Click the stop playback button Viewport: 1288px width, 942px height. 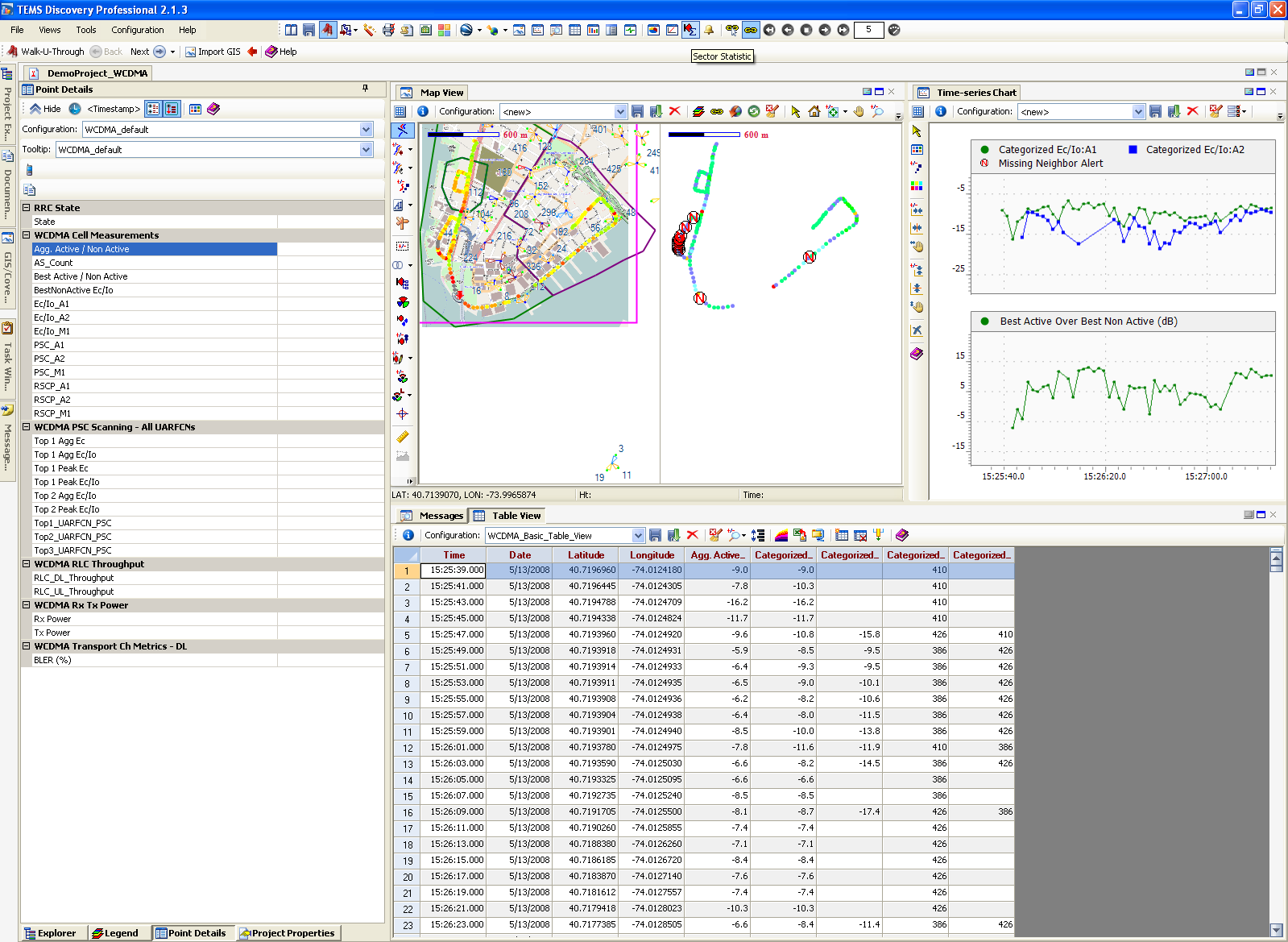pos(806,30)
